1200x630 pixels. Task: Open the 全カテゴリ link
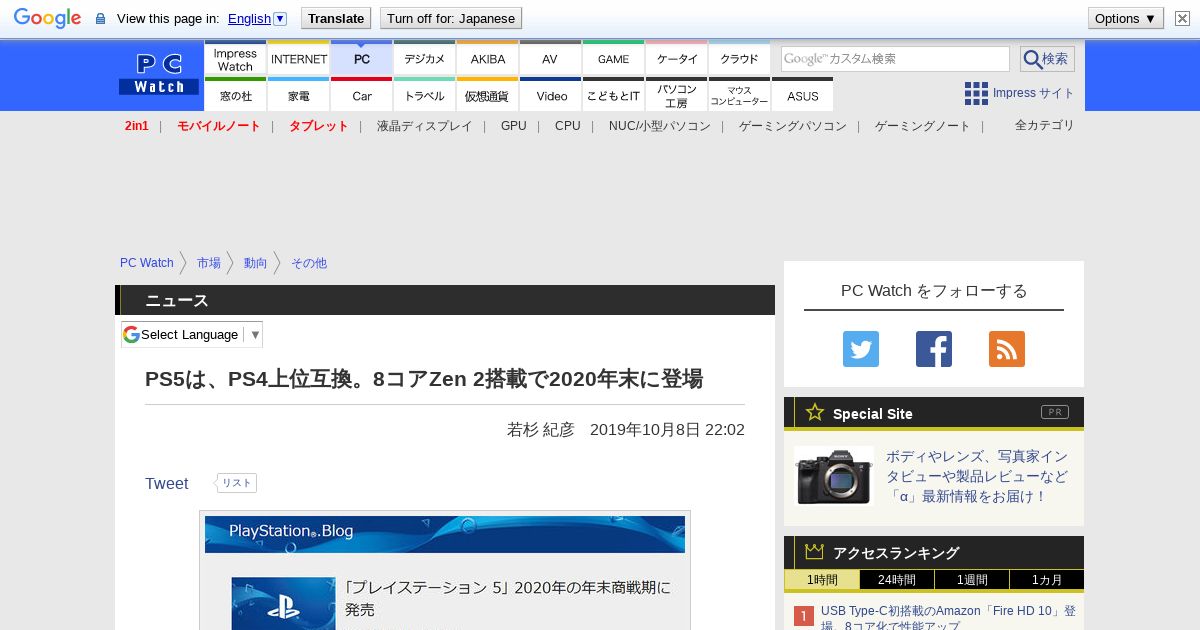[x=1044, y=125]
